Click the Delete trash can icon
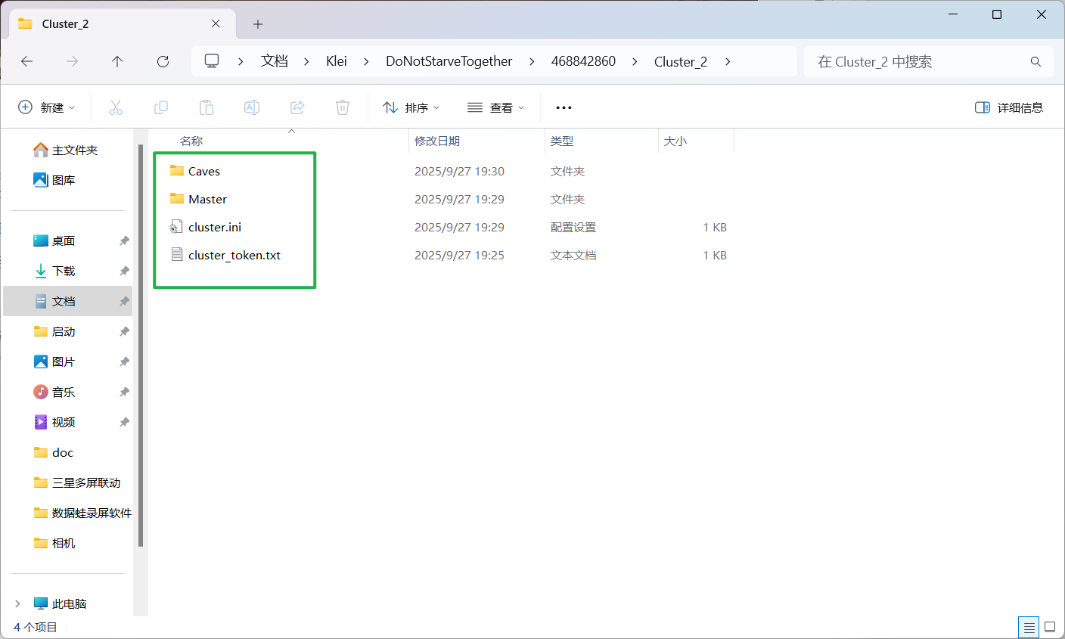Viewport: 1065px width, 639px height. click(x=343, y=107)
